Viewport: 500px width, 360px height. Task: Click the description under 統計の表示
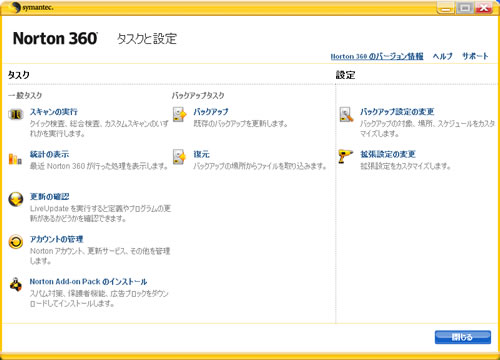click(99, 166)
